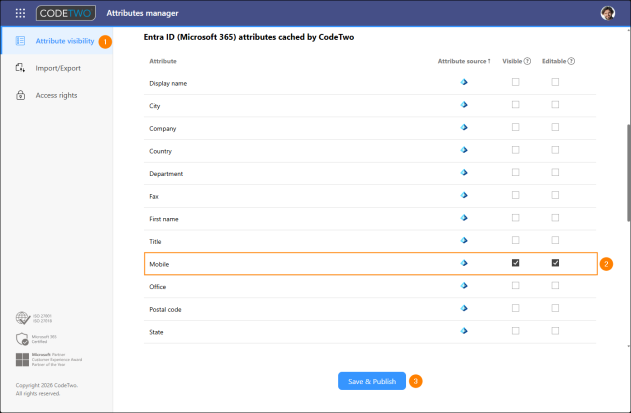
Task: Click the Import/Export sidebar icon
Action: (x=20, y=68)
